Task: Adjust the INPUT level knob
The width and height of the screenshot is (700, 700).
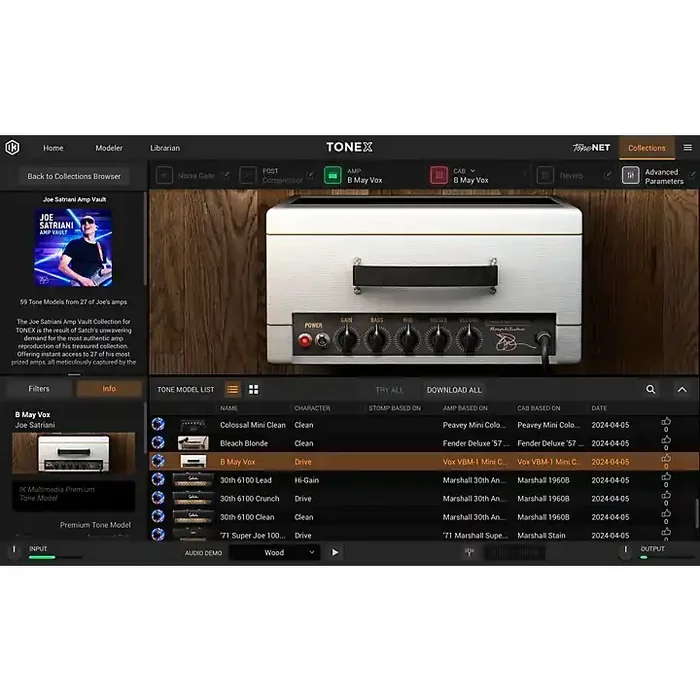Action: (x=14, y=550)
